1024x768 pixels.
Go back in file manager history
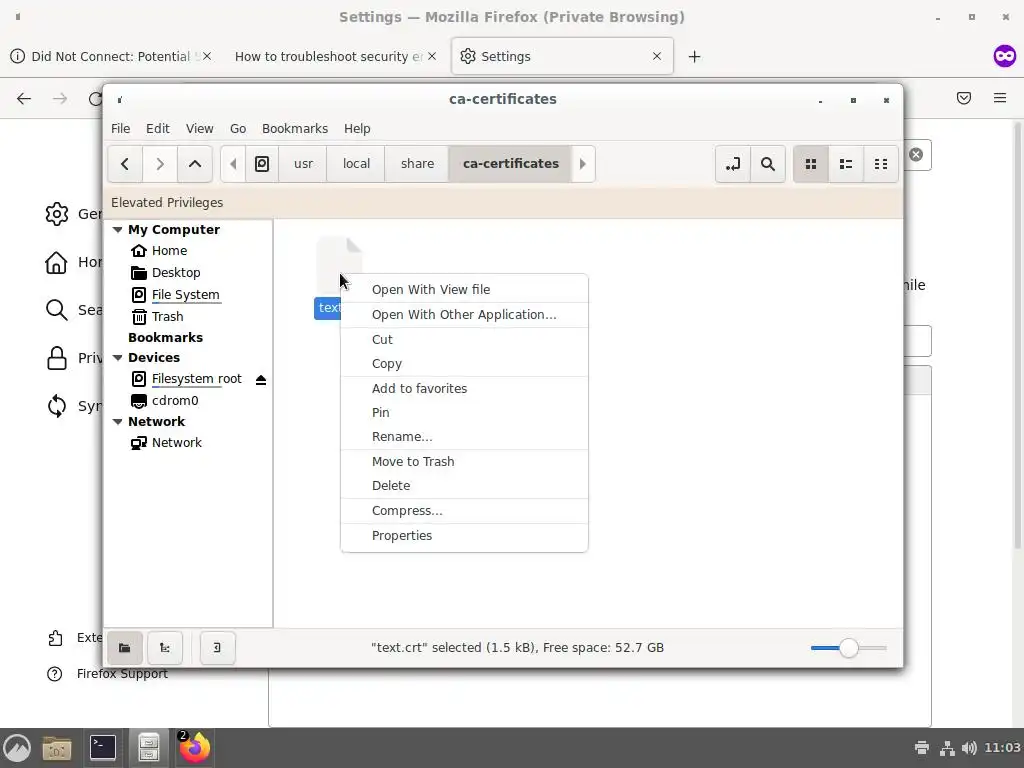125,164
